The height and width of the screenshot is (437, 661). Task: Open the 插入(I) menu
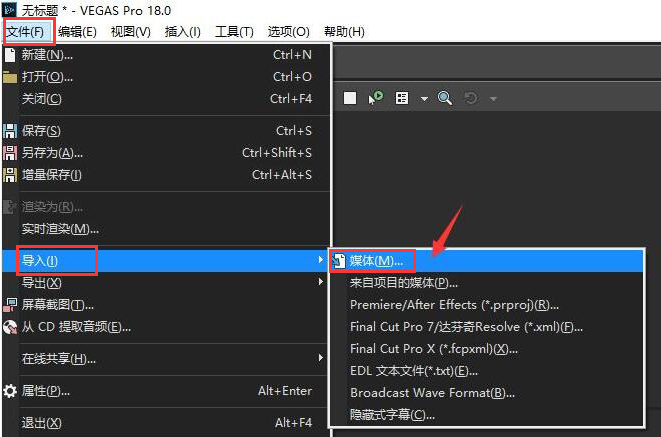click(183, 32)
